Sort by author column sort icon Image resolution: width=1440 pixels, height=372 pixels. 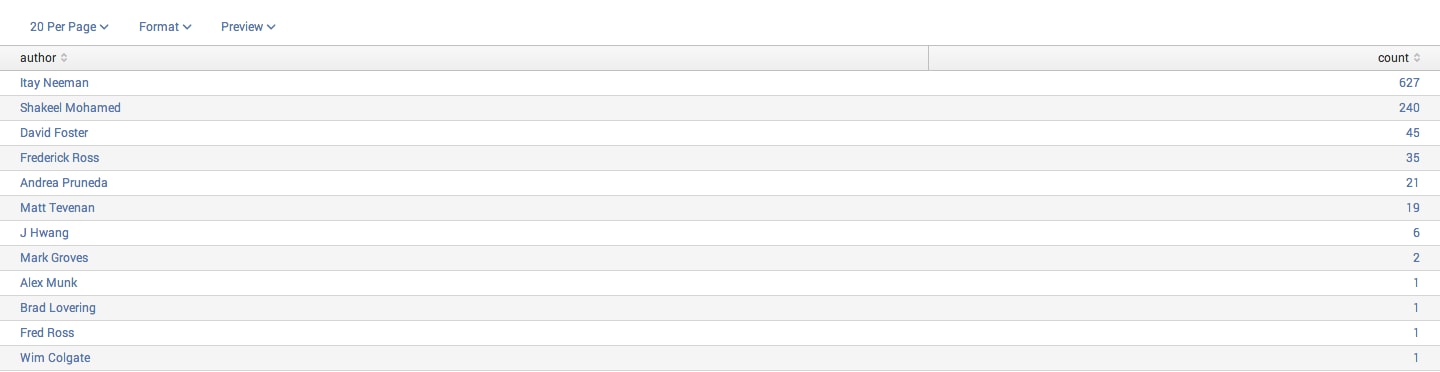tap(64, 58)
